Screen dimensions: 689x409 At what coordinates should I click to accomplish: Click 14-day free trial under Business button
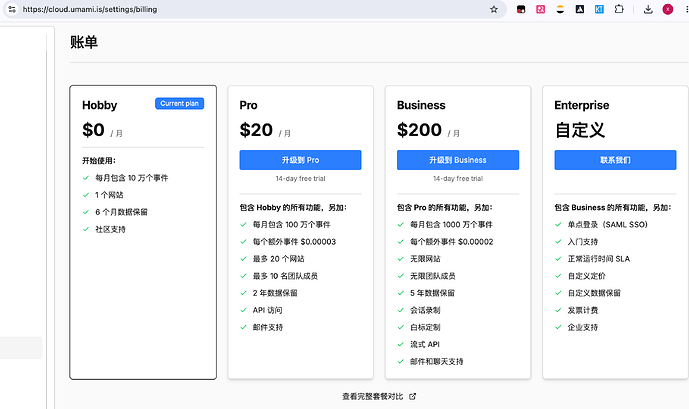pos(458,179)
